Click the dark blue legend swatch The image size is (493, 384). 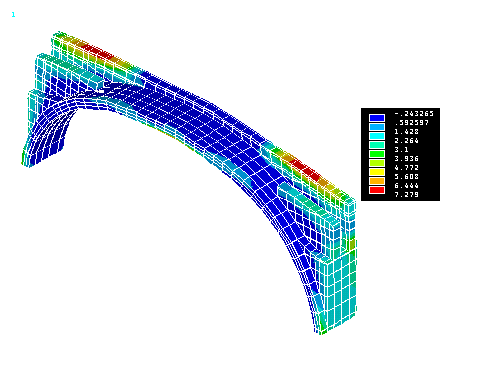(377, 118)
